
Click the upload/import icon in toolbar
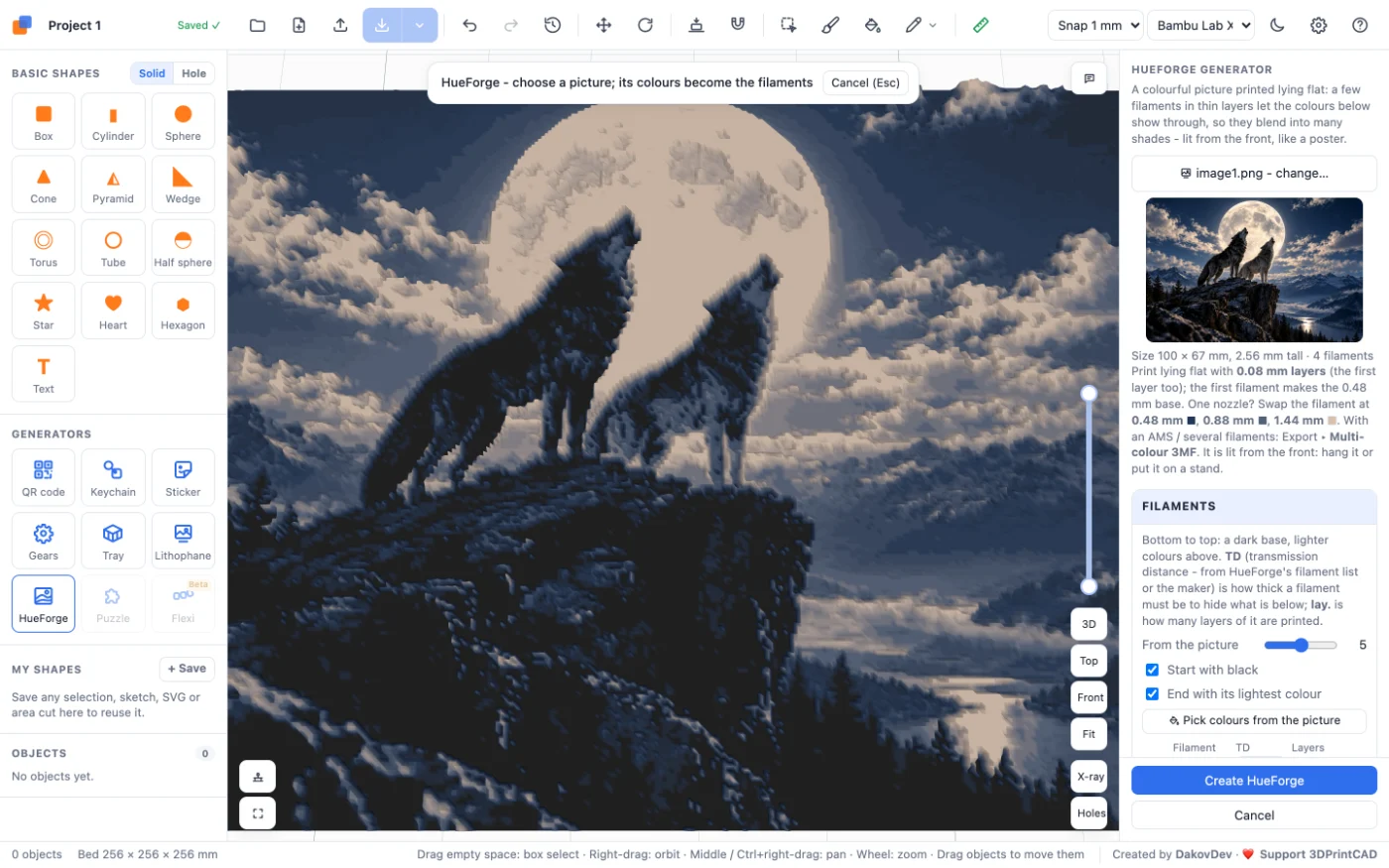point(340,25)
